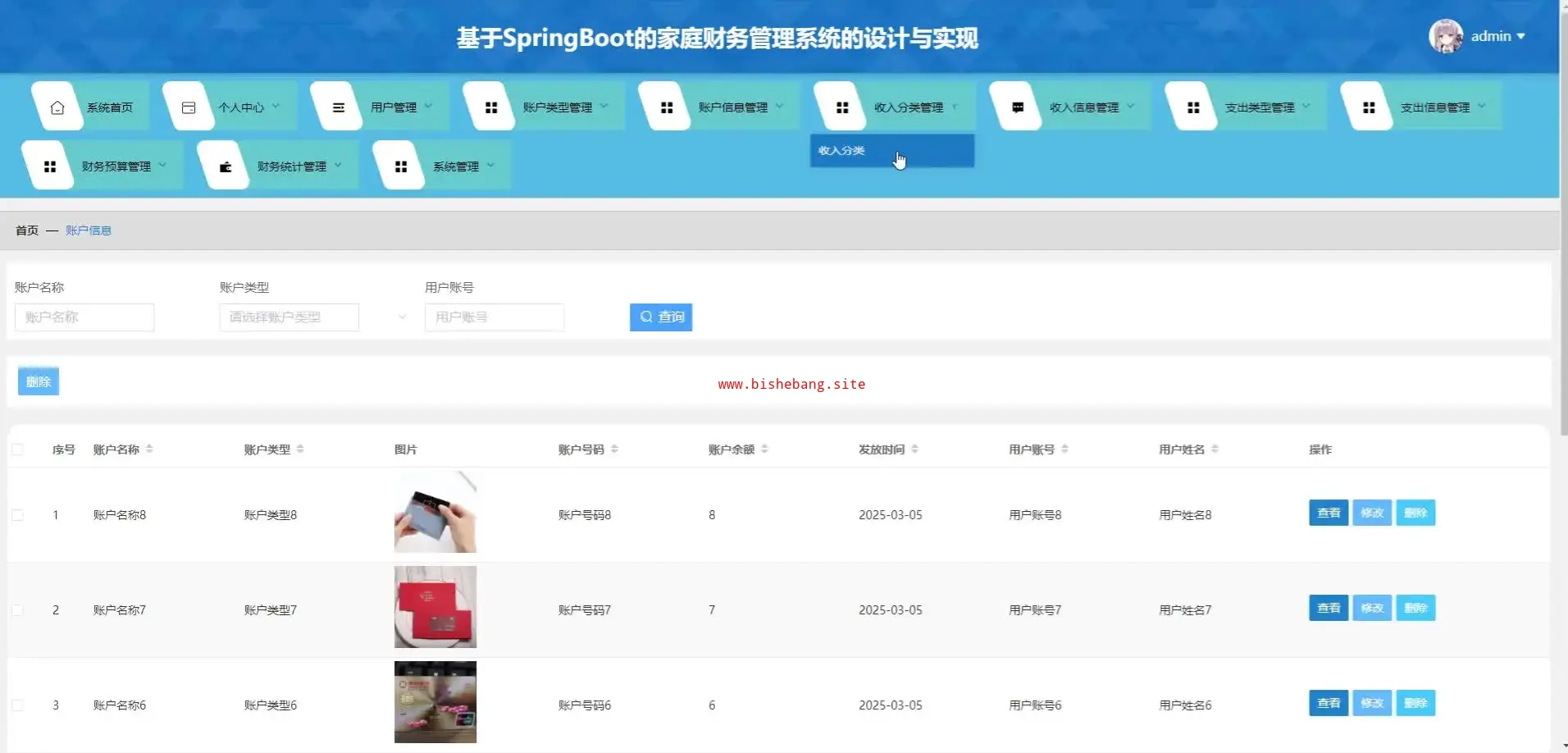Viewport: 1568px width, 753px height.
Task: Click 查看 button for 账户名称8 row
Action: pos(1328,513)
